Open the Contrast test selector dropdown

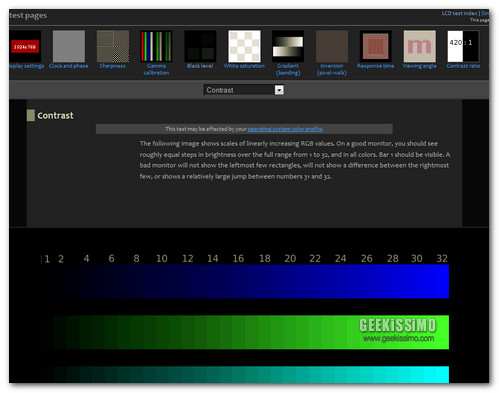(x=244, y=90)
